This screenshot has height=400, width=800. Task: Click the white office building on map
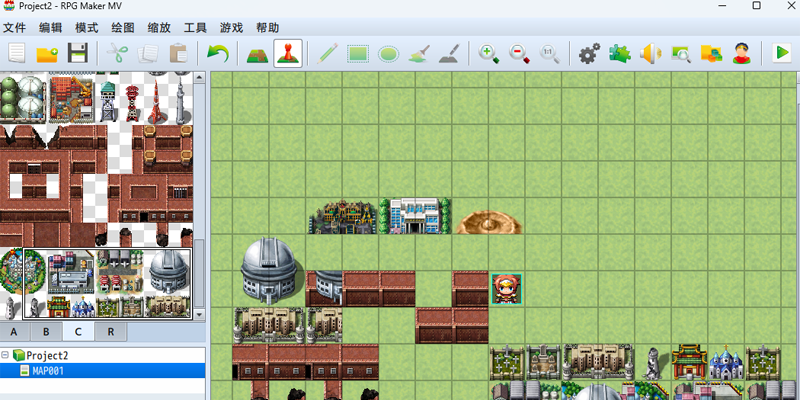tap(415, 216)
